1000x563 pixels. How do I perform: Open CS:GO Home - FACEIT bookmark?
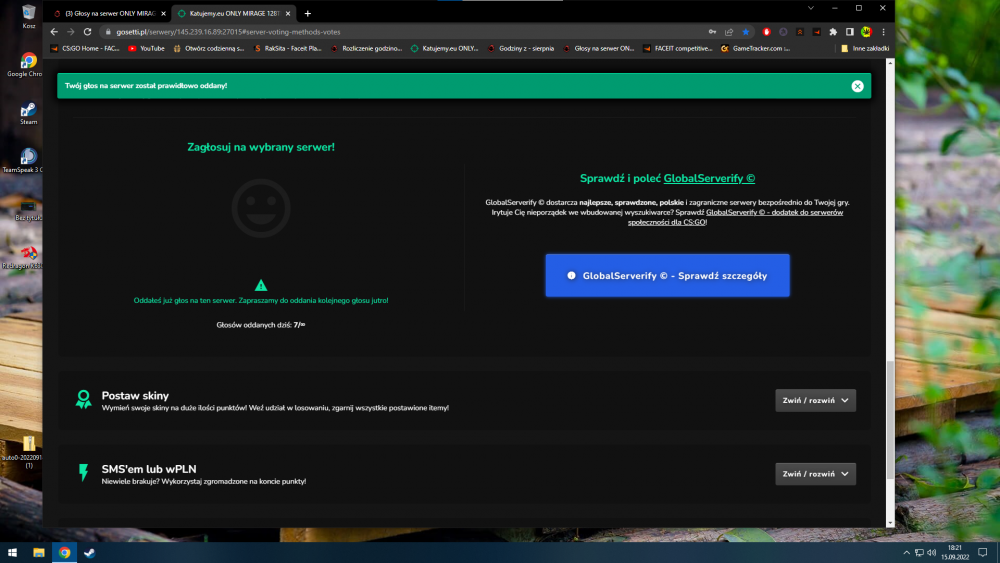tap(85, 48)
